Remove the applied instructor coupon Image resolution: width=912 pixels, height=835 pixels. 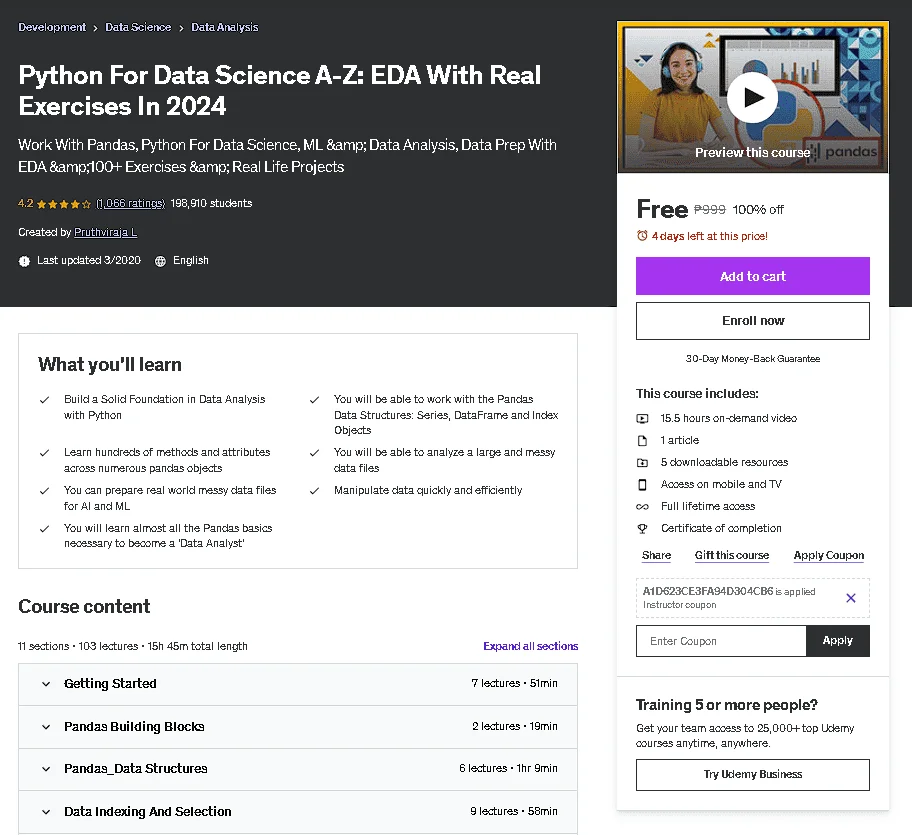point(850,598)
